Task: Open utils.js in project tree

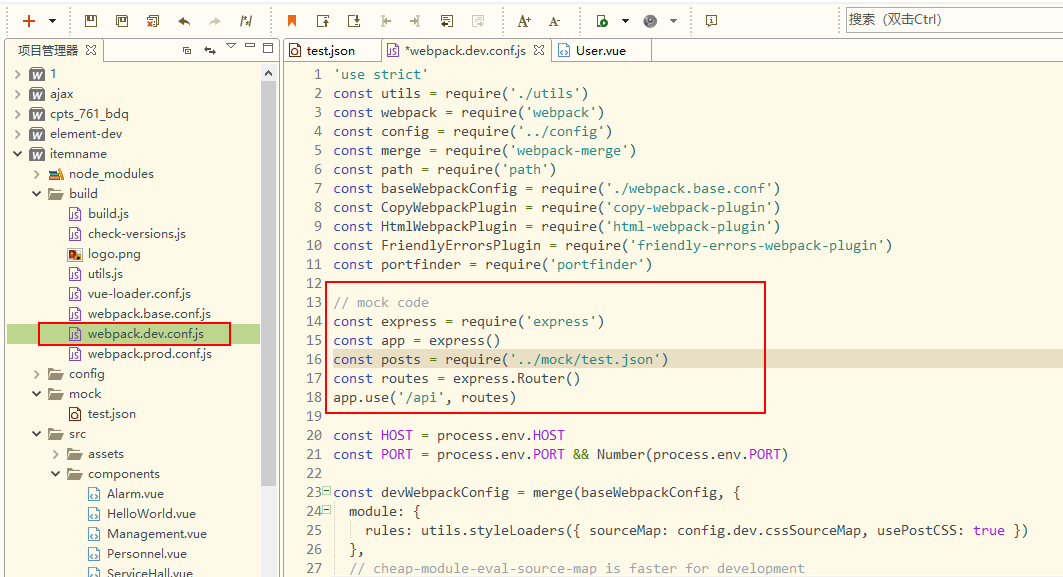Action: (x=96, y=274)
